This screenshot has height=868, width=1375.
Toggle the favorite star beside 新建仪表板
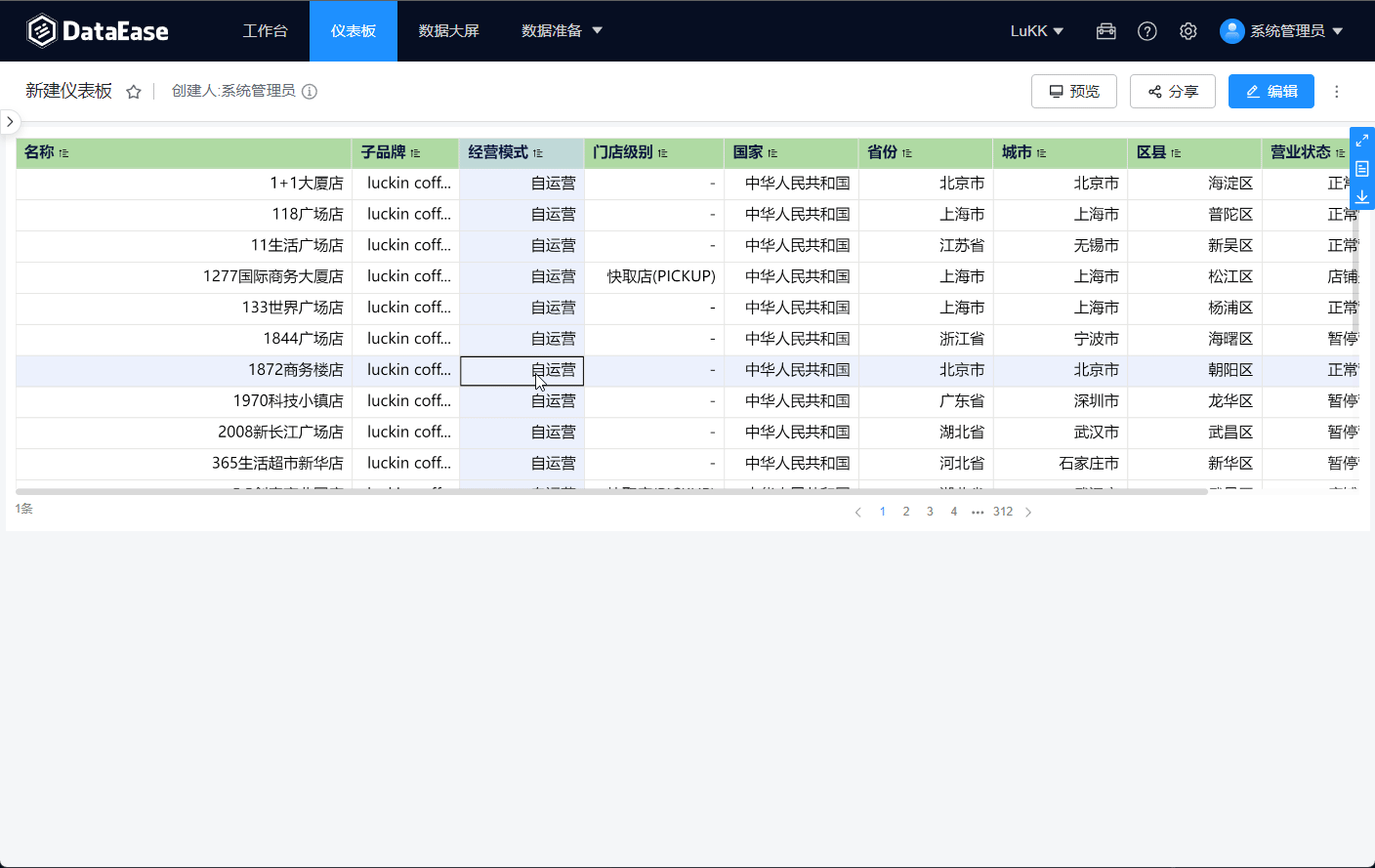tap(133, 90)
